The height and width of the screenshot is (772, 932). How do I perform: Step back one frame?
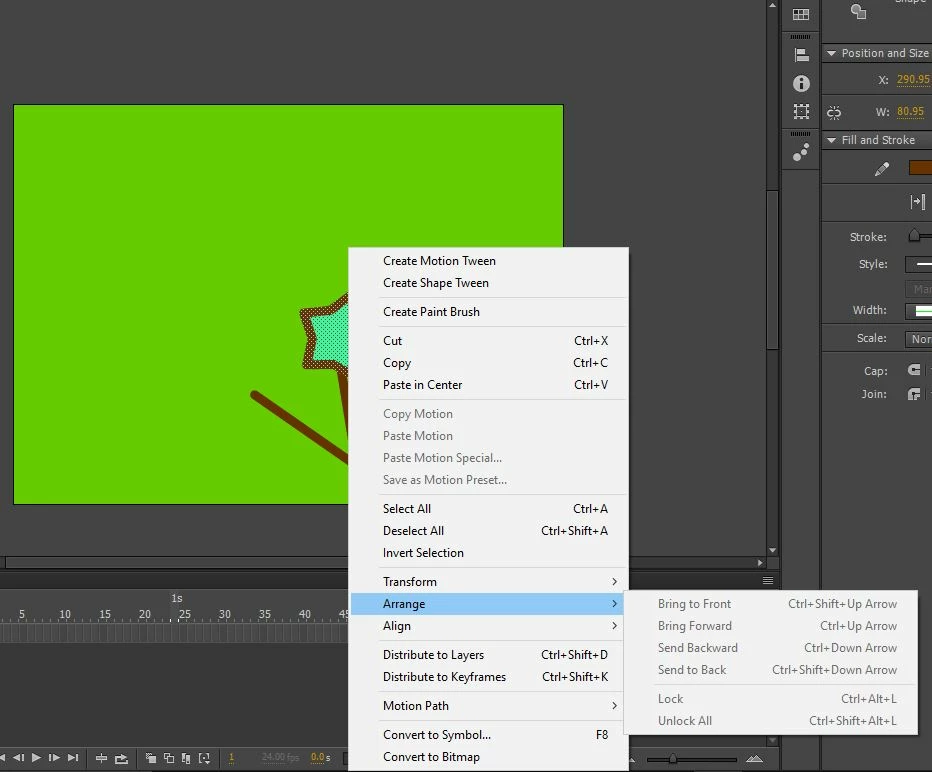coord(18,758)
